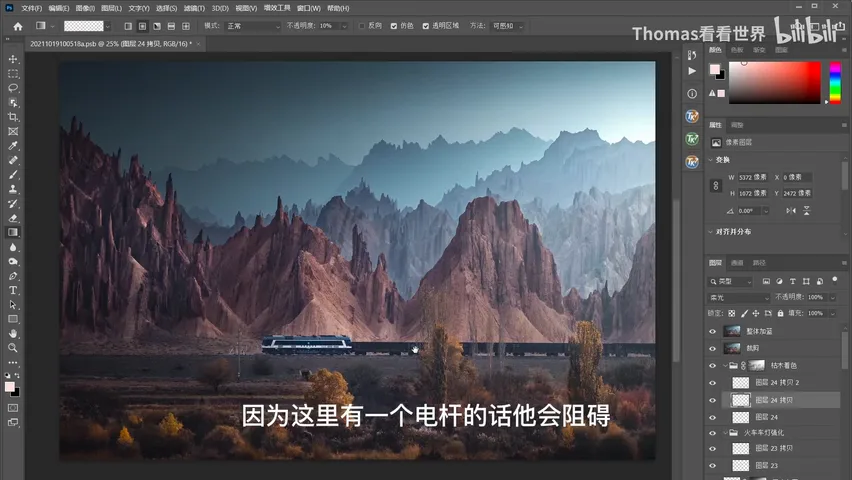Open layer blend mode 柔光 dropdown
852x480 pixels.
pyautogui.click(x=739, y=297)
